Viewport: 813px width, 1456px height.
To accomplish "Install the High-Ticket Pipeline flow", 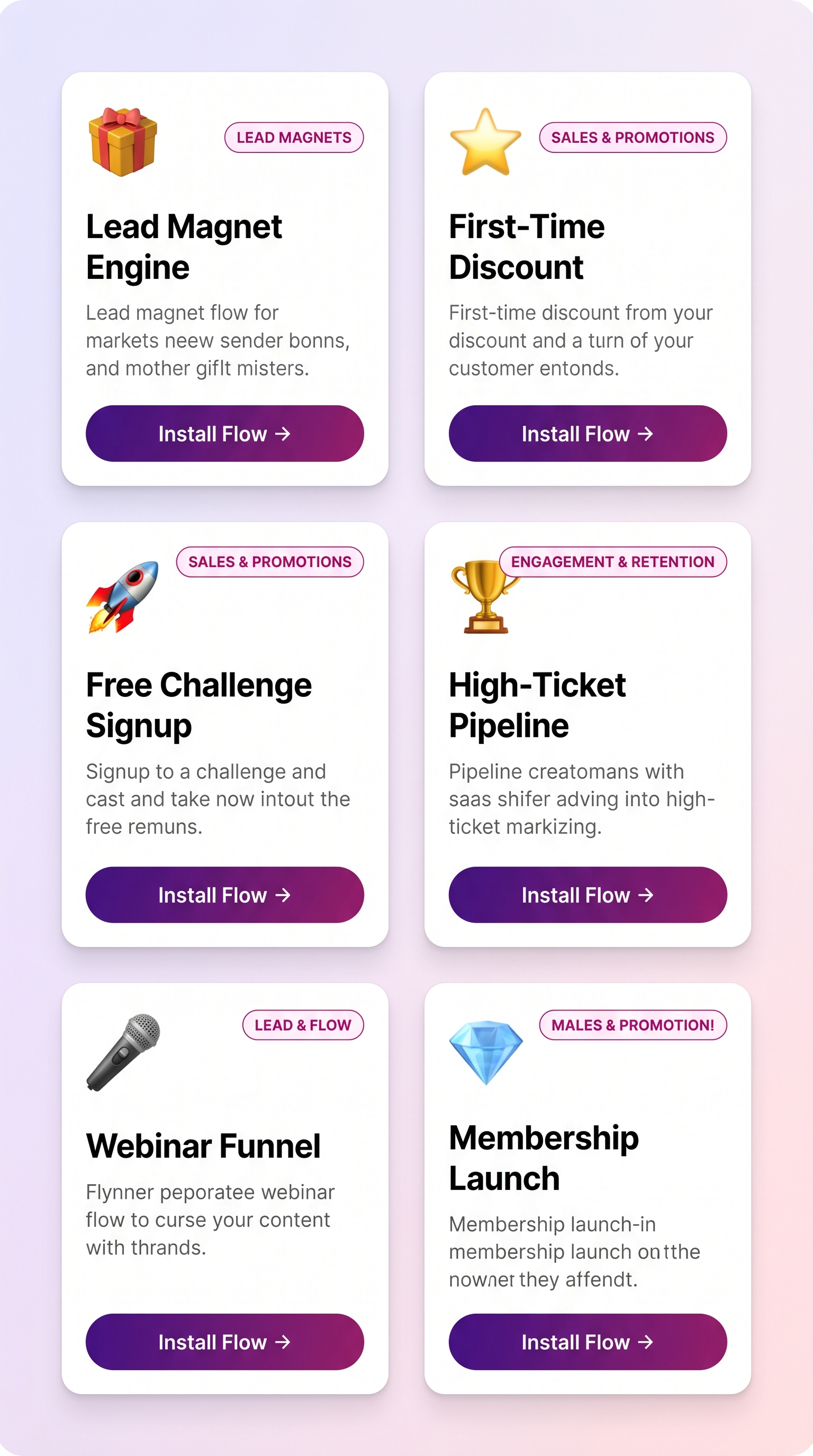I will point(588,895).
